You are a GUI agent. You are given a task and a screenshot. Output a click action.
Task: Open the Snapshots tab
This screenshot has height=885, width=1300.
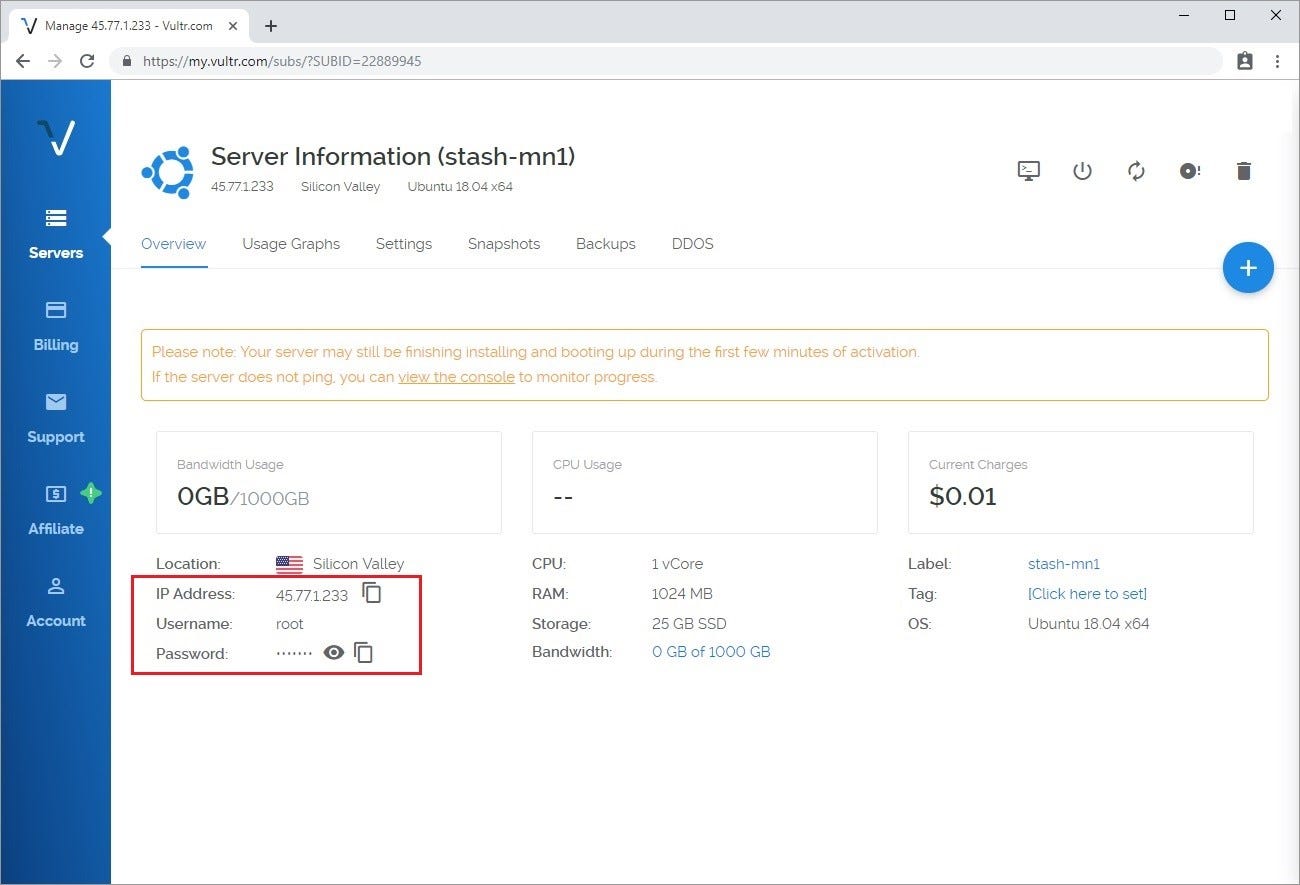click(504, 244)
